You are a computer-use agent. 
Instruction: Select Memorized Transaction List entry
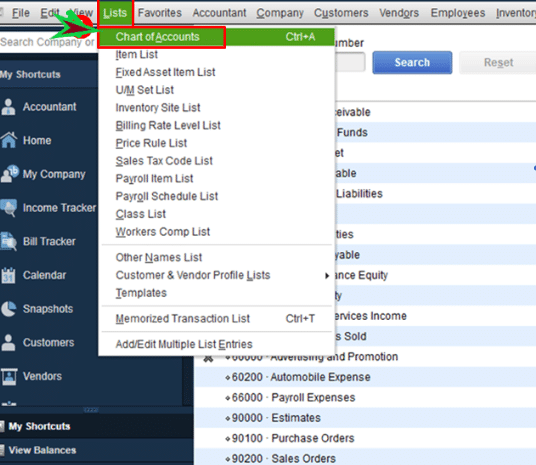216,319
